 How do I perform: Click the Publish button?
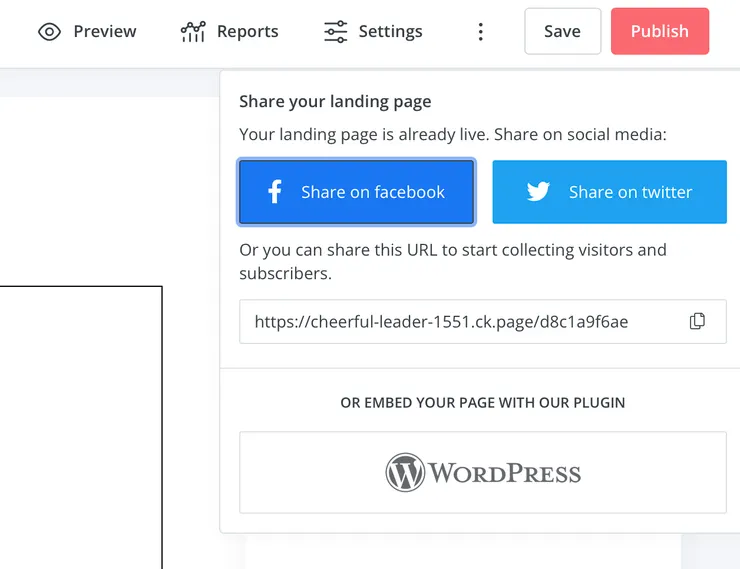coord(660,31)
